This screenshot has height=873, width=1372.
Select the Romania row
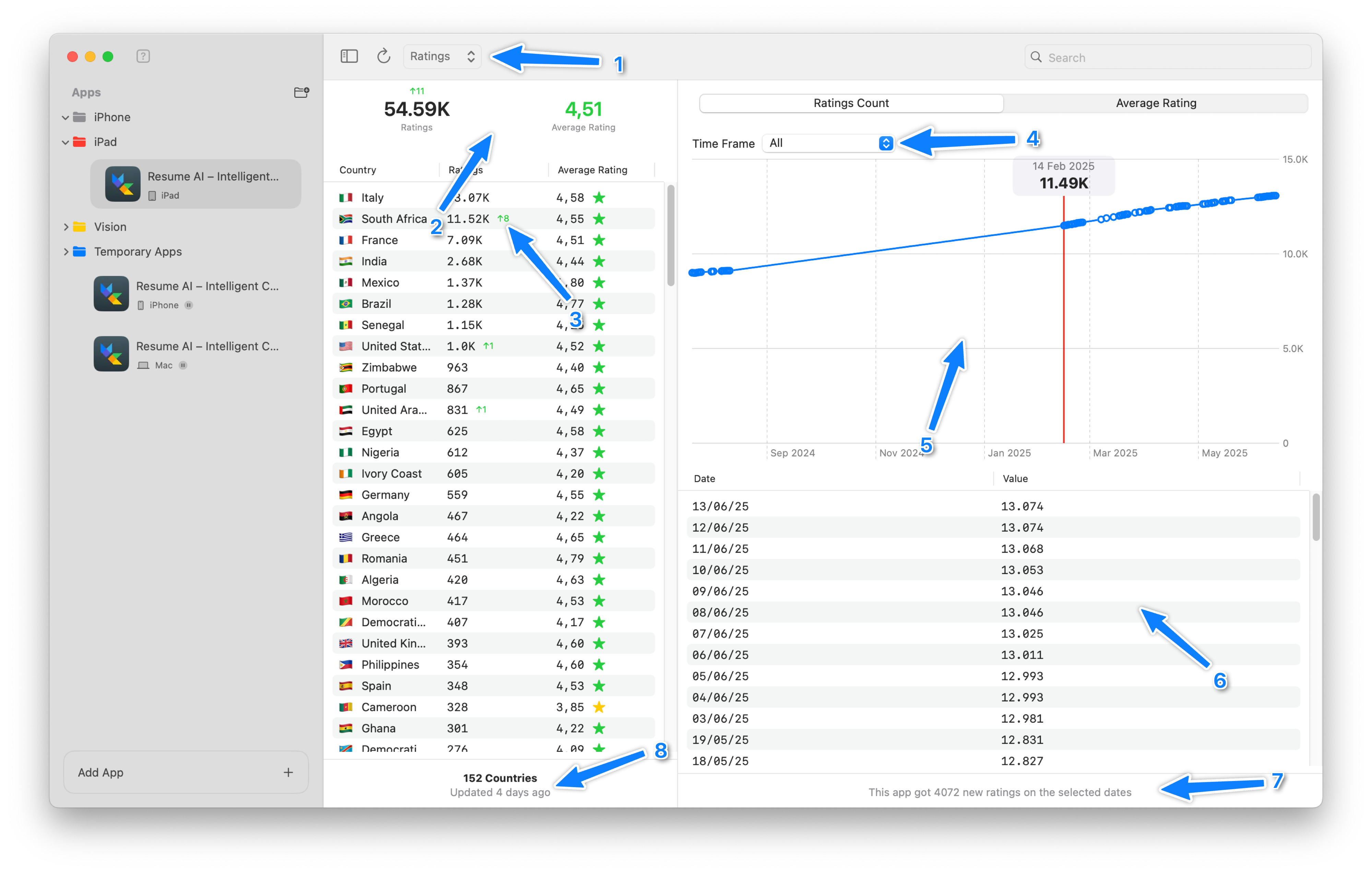click(x=494, y=559)
